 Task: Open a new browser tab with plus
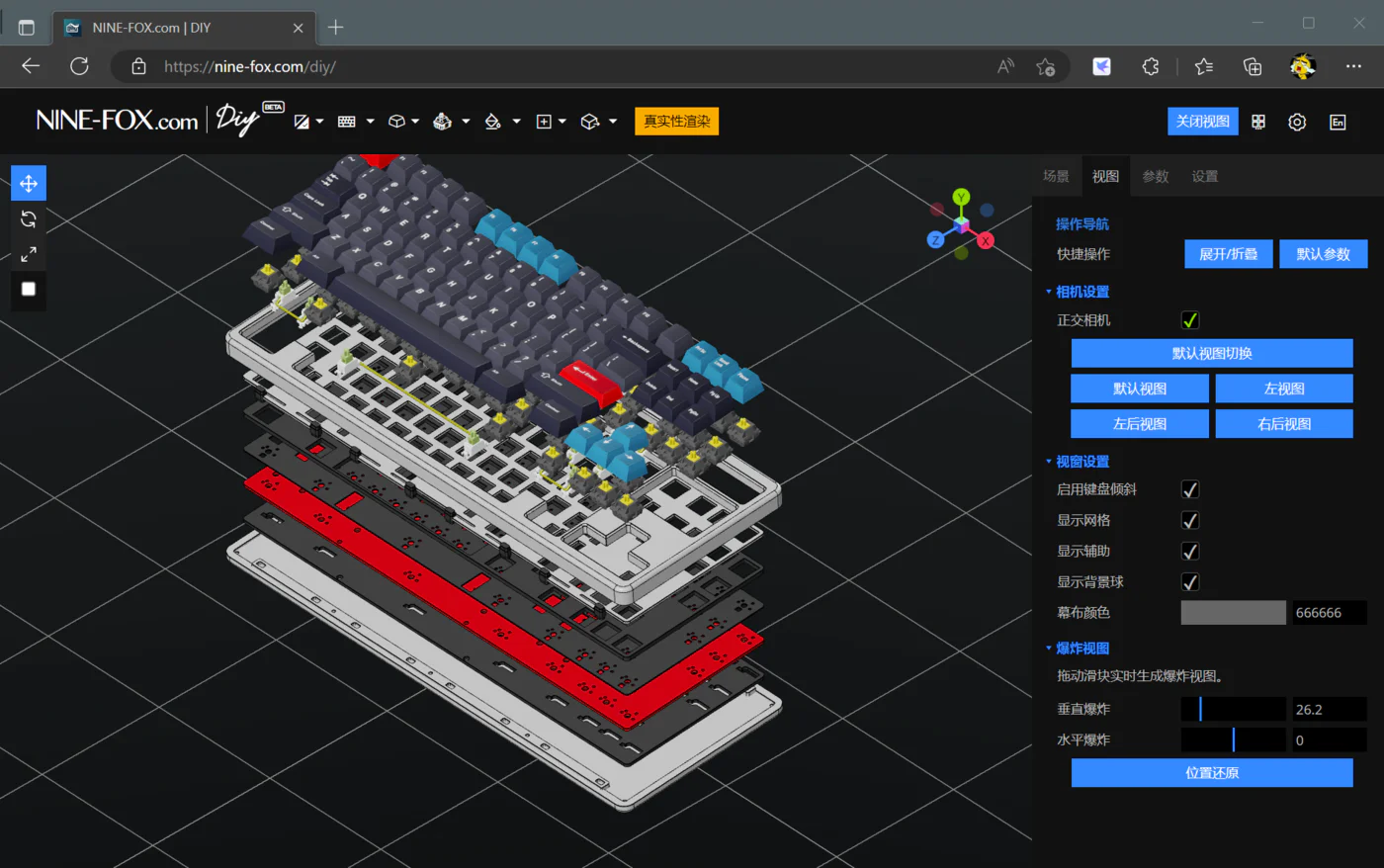point(336,28)
